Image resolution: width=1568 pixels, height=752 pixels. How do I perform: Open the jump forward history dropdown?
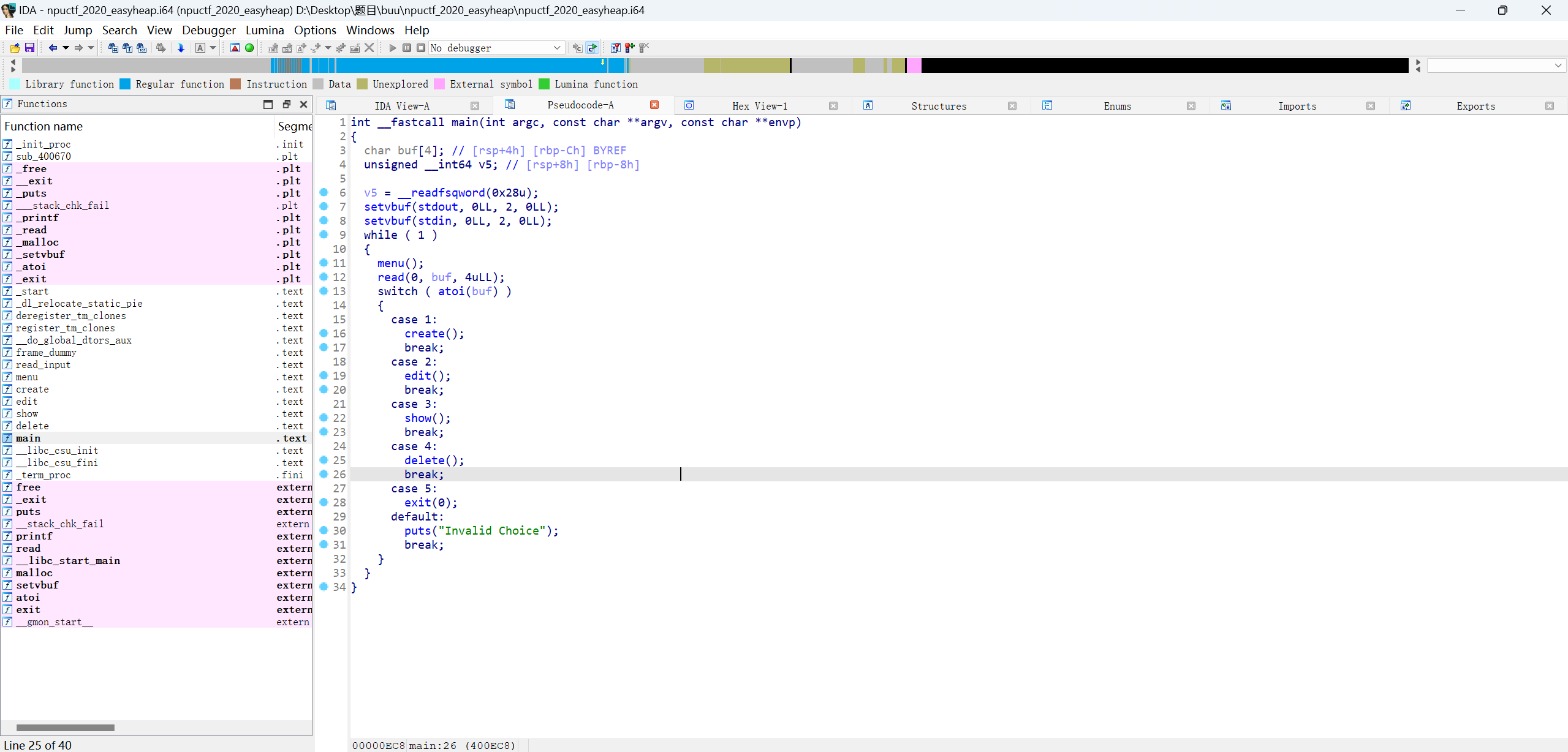[x=91, y=48]
